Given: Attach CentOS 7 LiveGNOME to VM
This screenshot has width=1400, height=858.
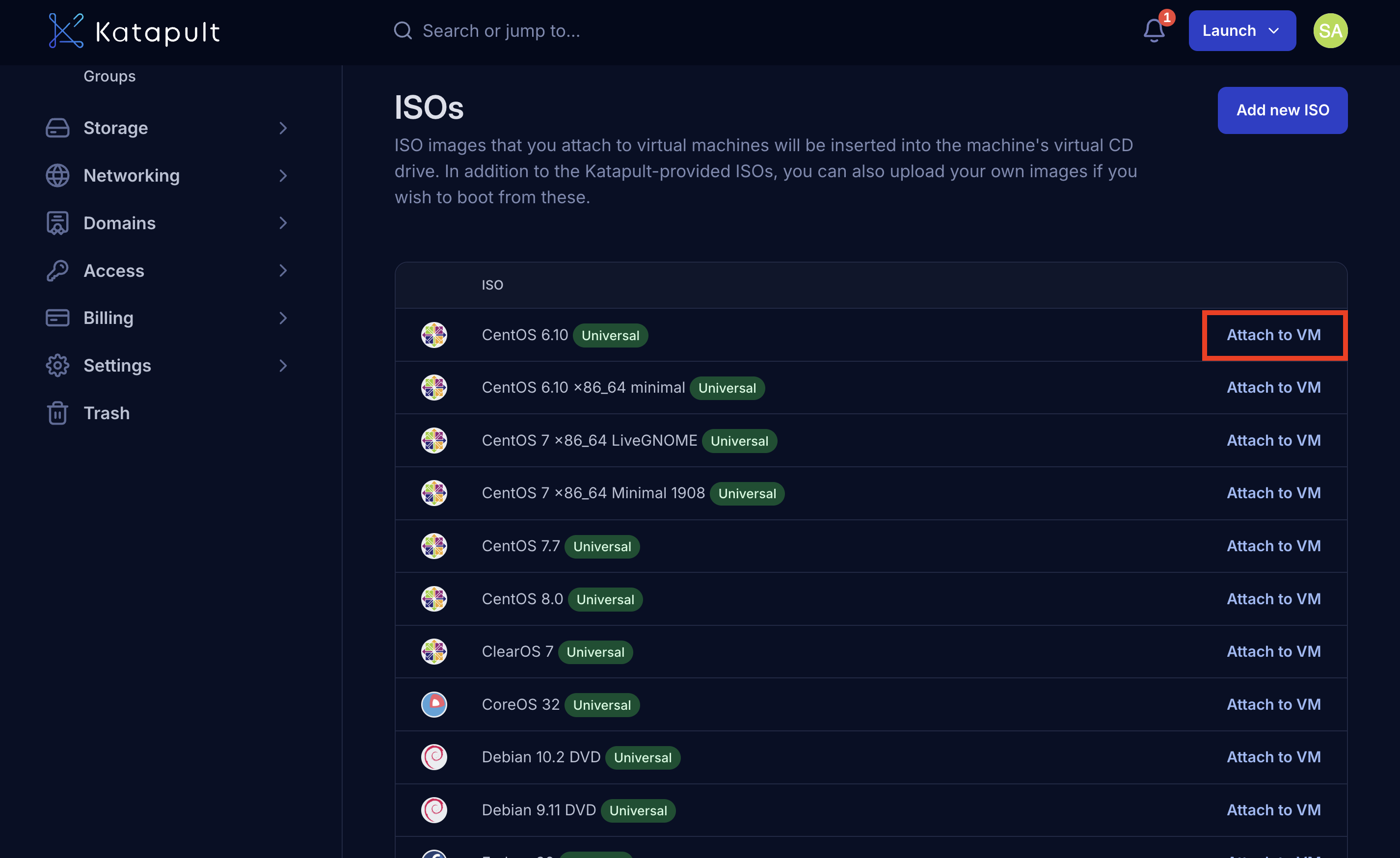Looking at the screenshot, I should pyautogui.click(x=1274, y=440).
